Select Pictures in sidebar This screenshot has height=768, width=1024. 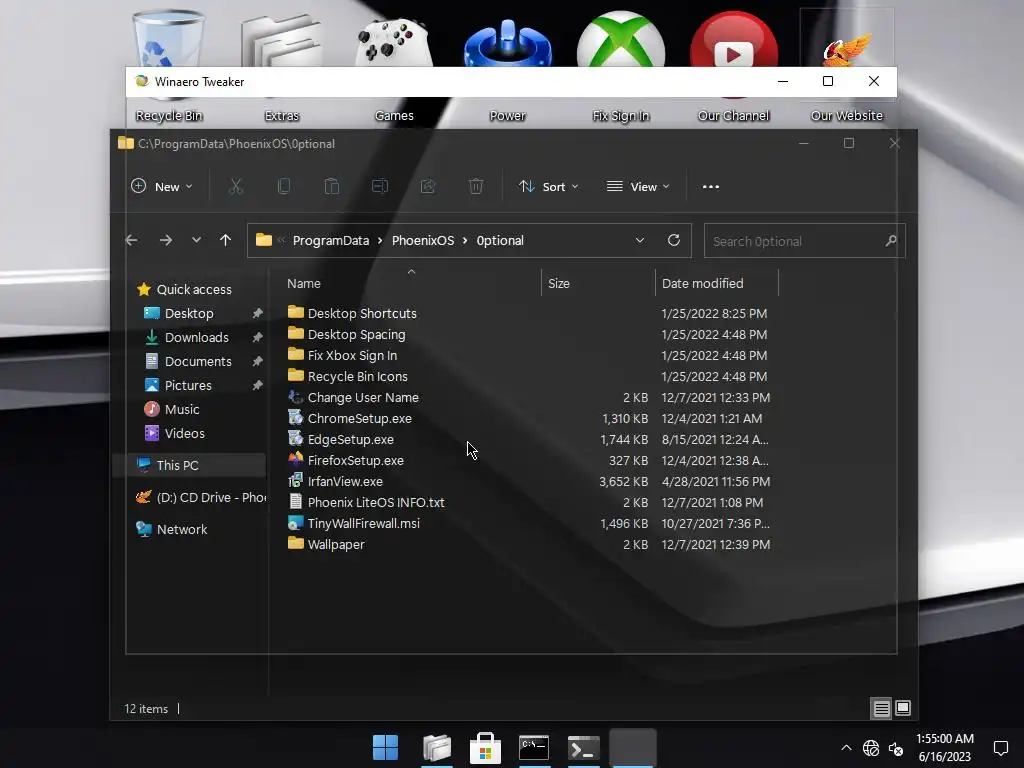[x=178, y=385]
